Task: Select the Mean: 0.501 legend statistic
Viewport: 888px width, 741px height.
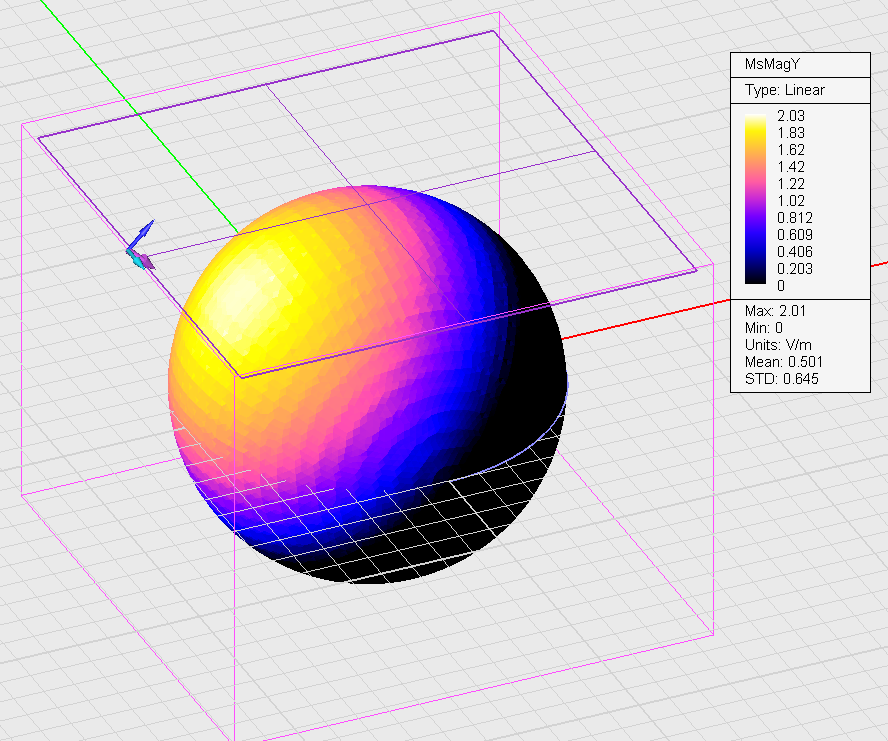Action: (x=782, y=362)
